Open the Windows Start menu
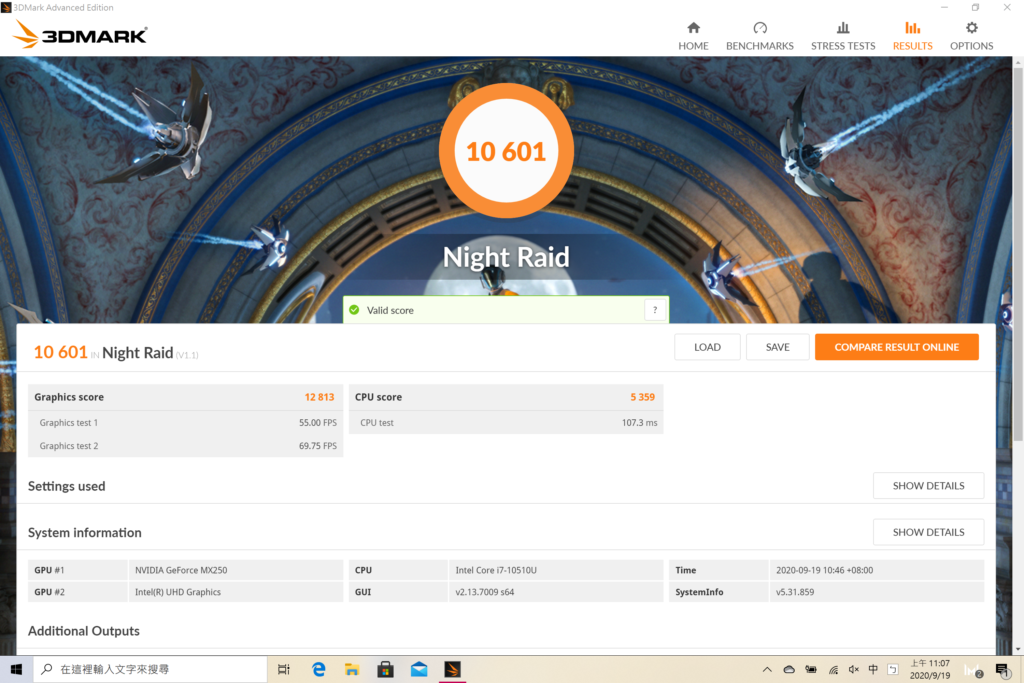The width and height of the screenshot is (1024, 683). coord(16,669)
